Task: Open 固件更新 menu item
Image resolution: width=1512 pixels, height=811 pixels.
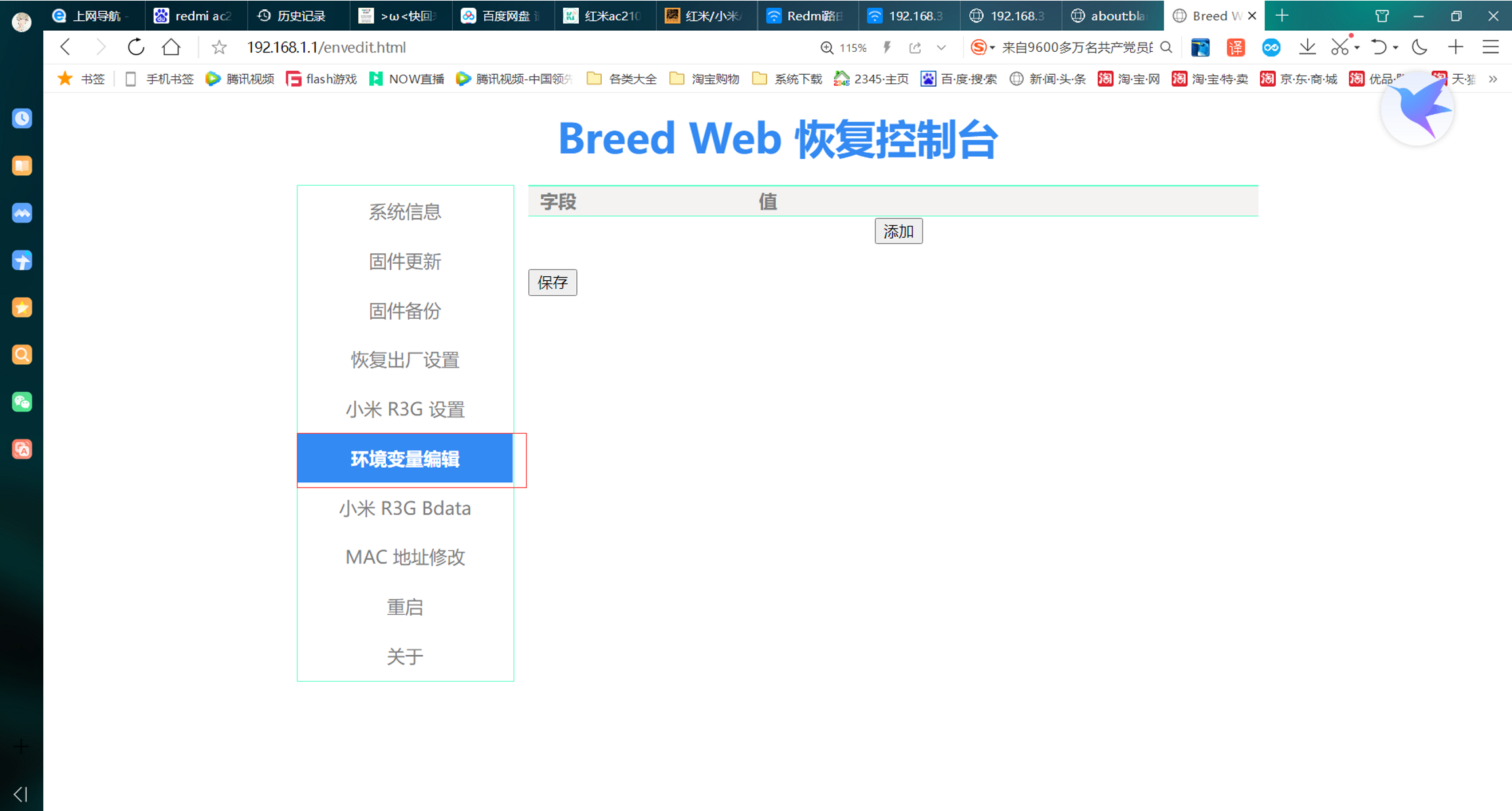Action: (405, 262)
